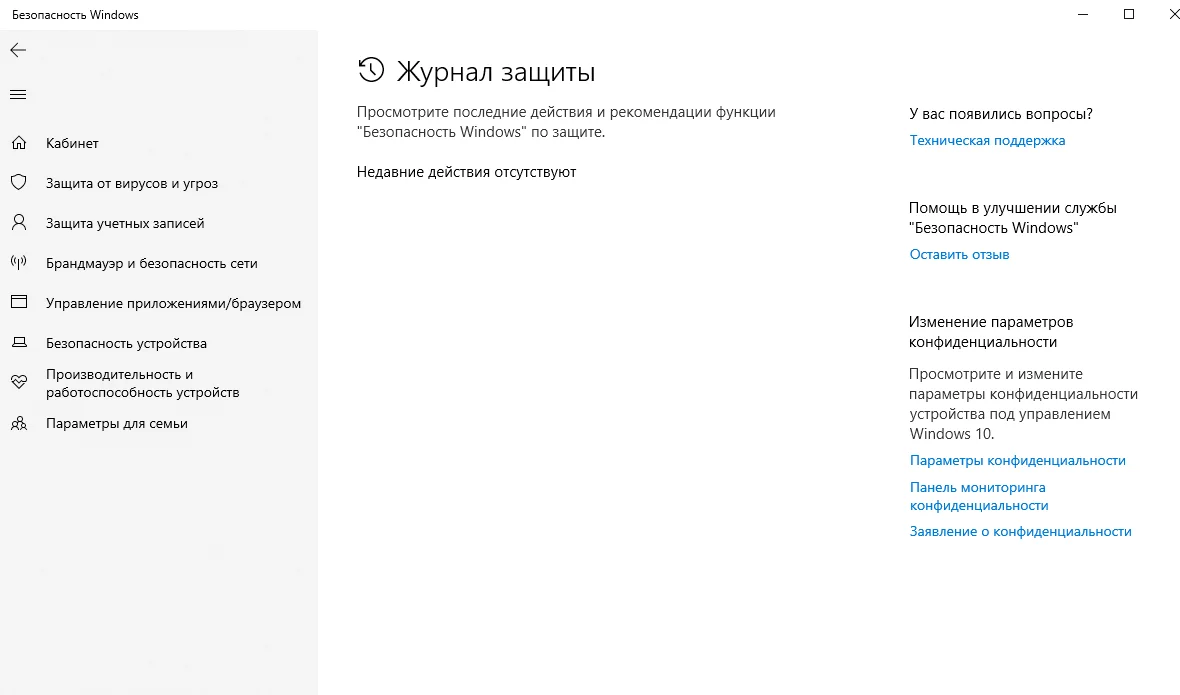Click the Изменение параметров конфиденциальности heading
The height and width of the screenshot is (695, 1180).
coord(991,332)
